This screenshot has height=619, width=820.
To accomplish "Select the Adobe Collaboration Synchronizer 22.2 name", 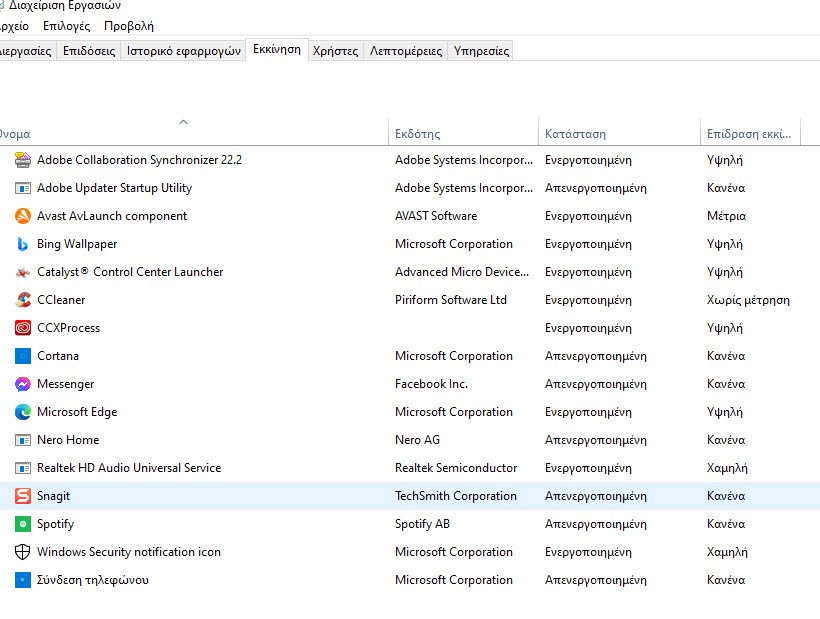I will pos(140,160).
